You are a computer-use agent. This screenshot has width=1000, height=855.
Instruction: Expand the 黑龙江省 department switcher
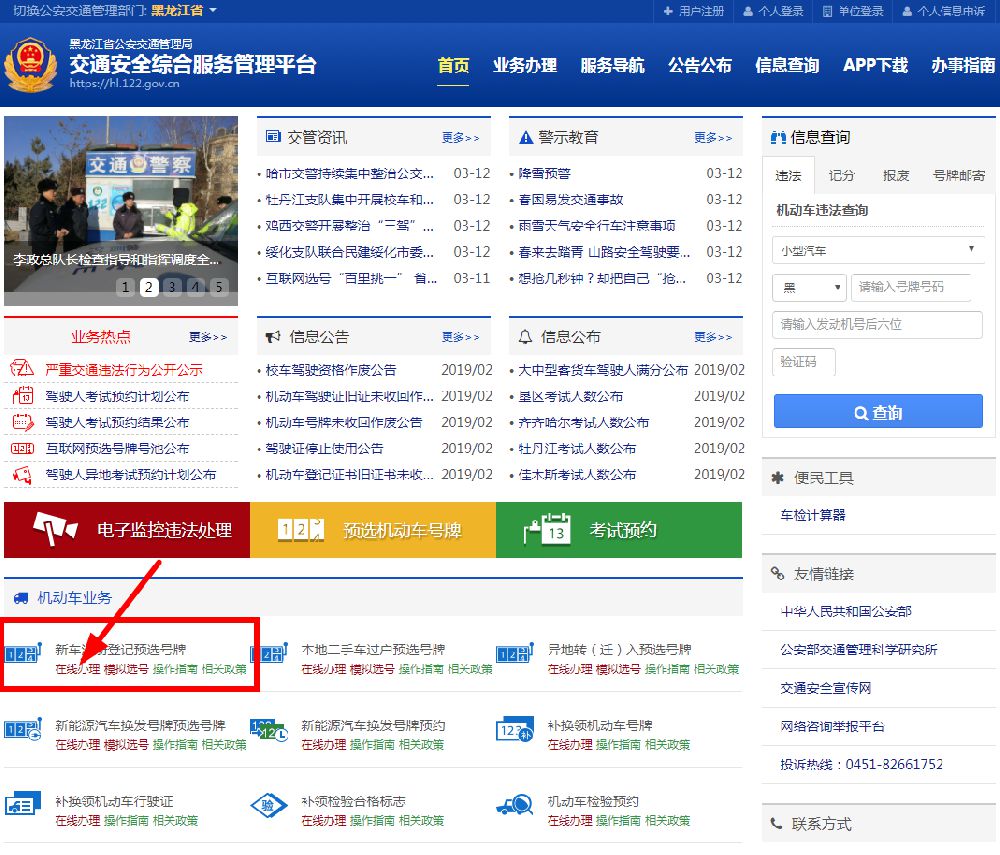coord(185,11)
